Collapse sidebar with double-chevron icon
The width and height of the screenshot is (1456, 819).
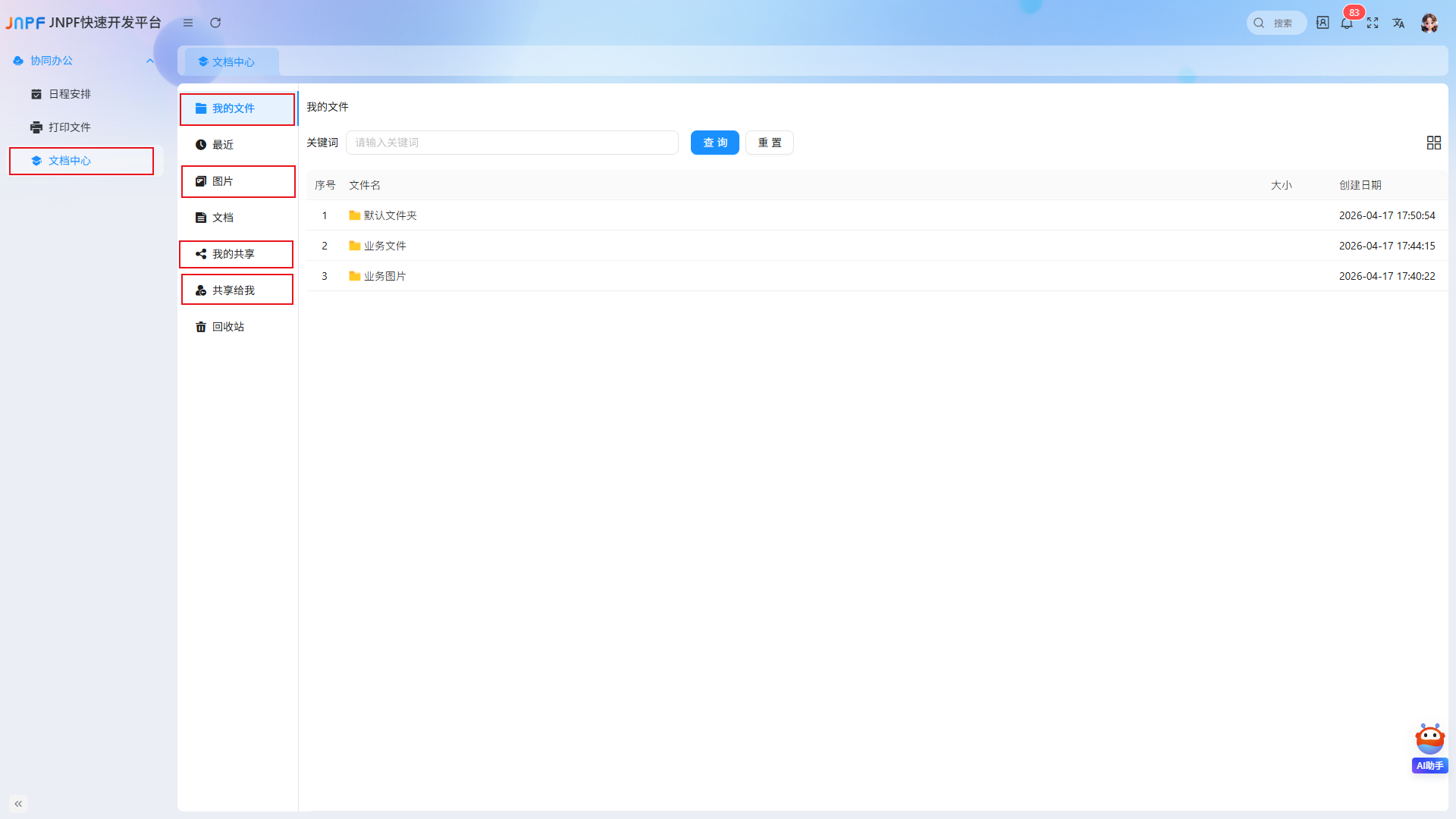18,803
